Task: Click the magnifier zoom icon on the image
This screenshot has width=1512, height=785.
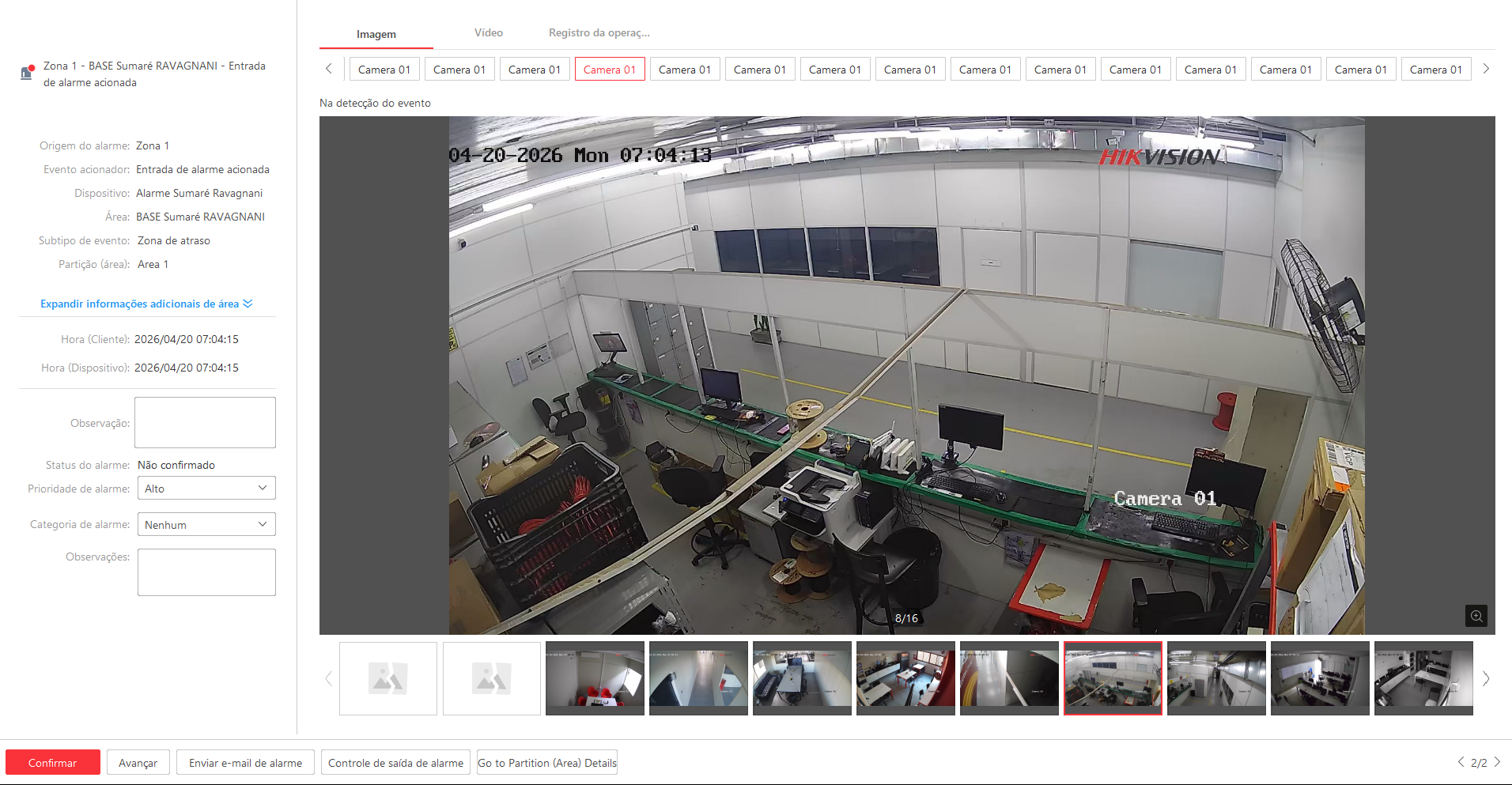Action: 1476,616
